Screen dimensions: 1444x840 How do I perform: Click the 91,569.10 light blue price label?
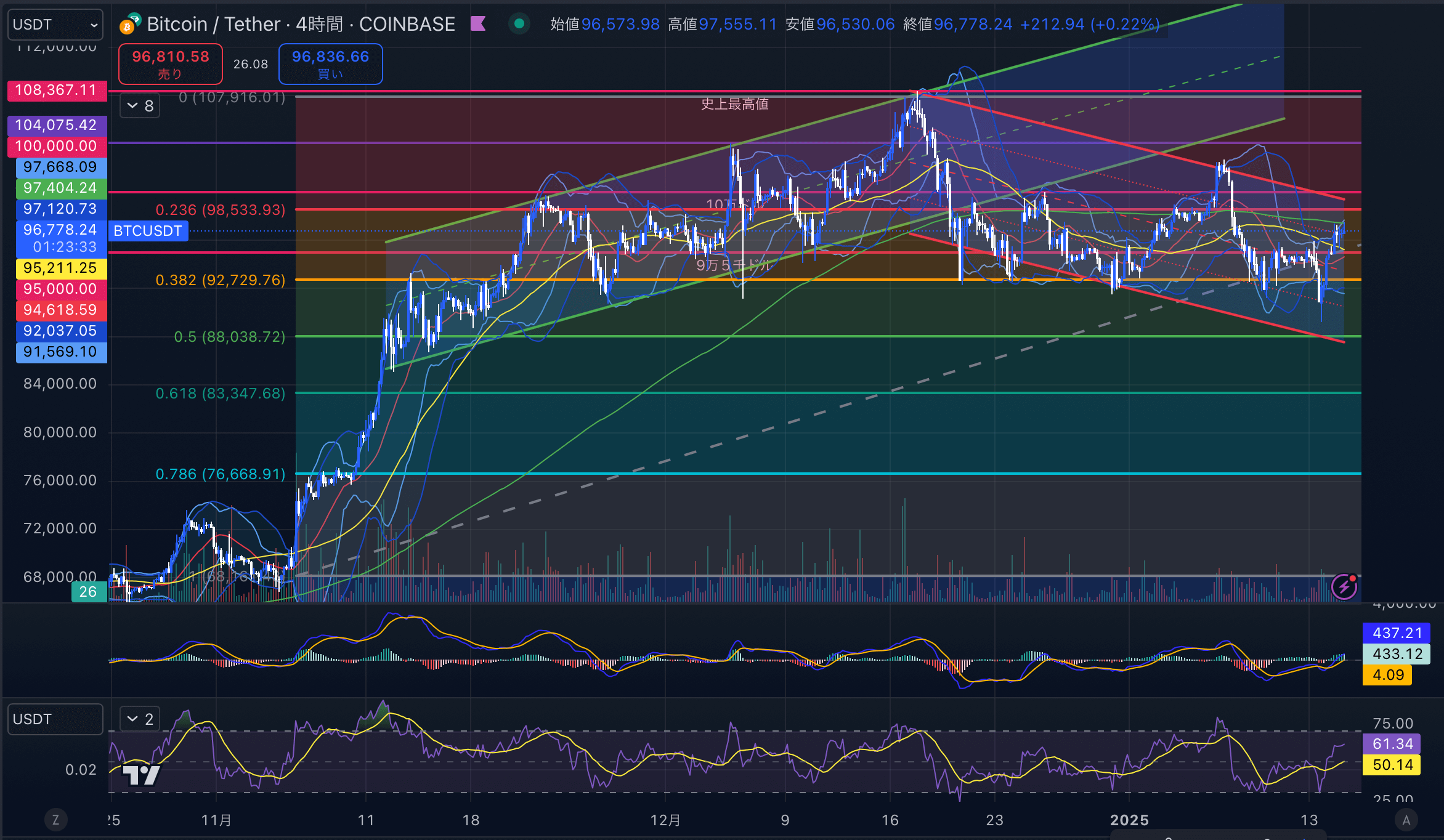coord(61,352)
